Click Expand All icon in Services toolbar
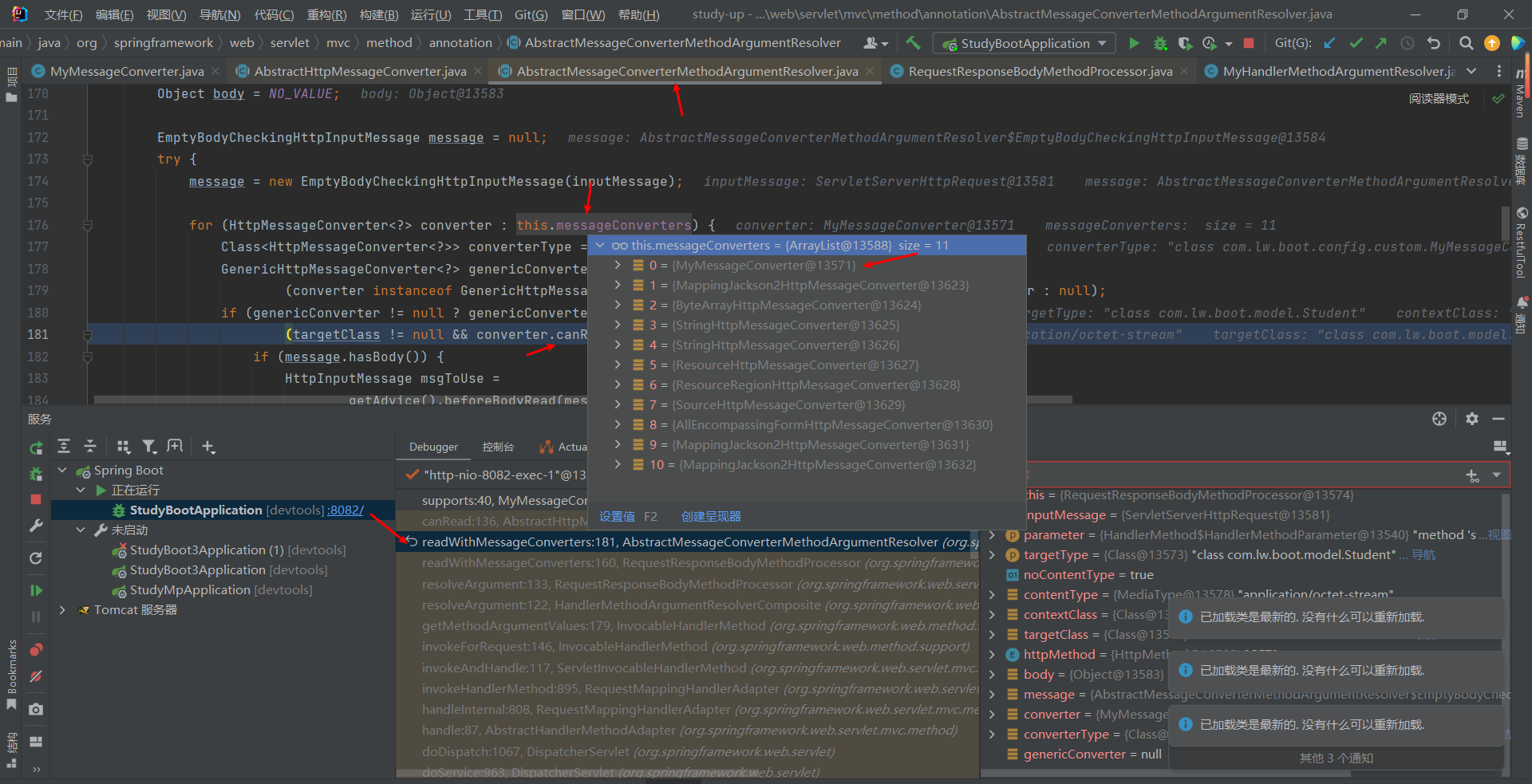Viewport: 1532px width, 784px height. 64,447
